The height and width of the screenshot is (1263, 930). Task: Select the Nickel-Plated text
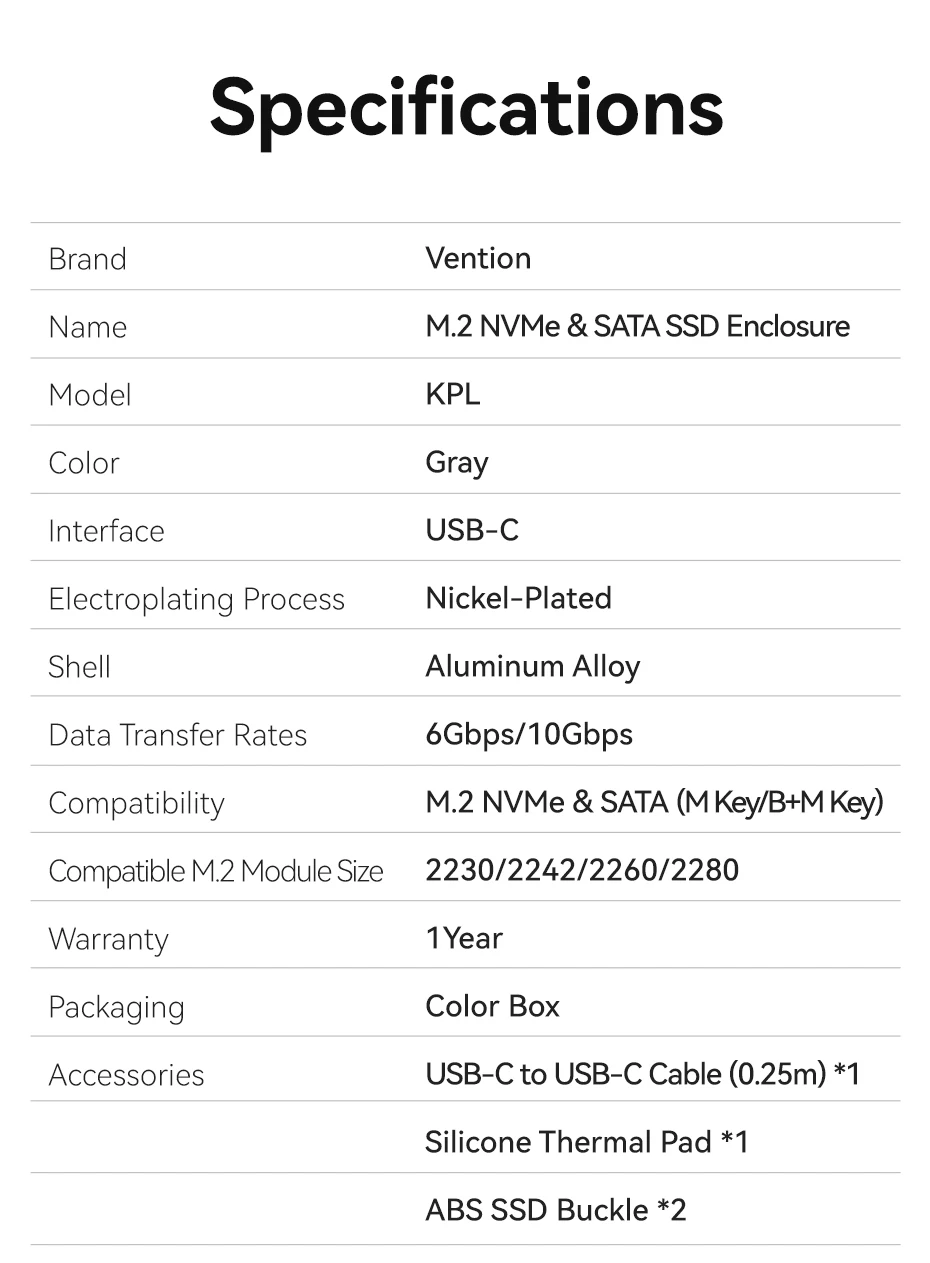pyautogui.click(x=518, y=598)
